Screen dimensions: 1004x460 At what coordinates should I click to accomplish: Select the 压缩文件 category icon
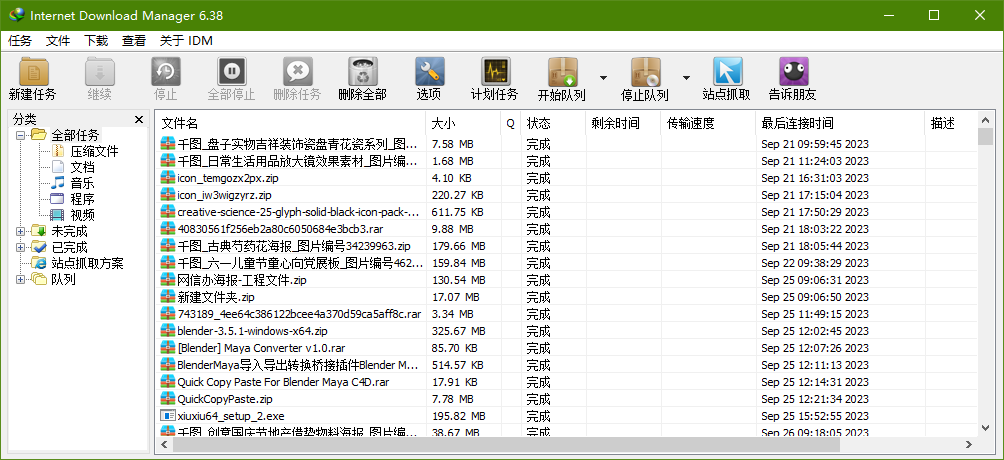pos(58,152)
